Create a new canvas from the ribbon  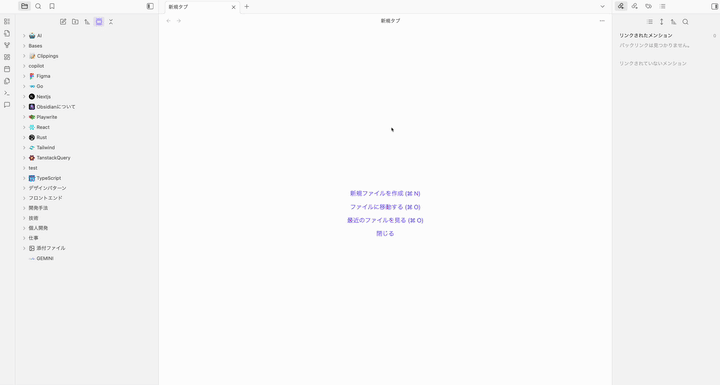click(x=7, y=57)
